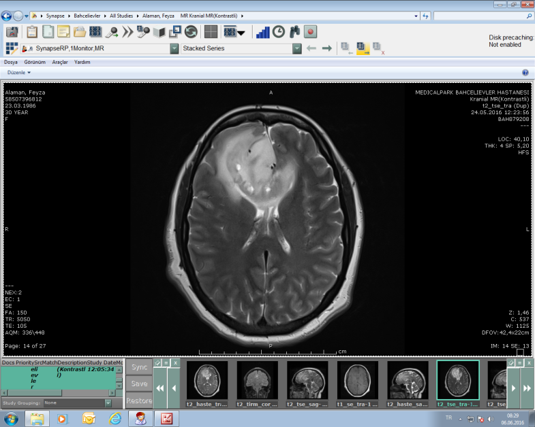
Task: Click the X icon left of the thumbnail strip
Action: pyautogui.click(x=175, y=363)
